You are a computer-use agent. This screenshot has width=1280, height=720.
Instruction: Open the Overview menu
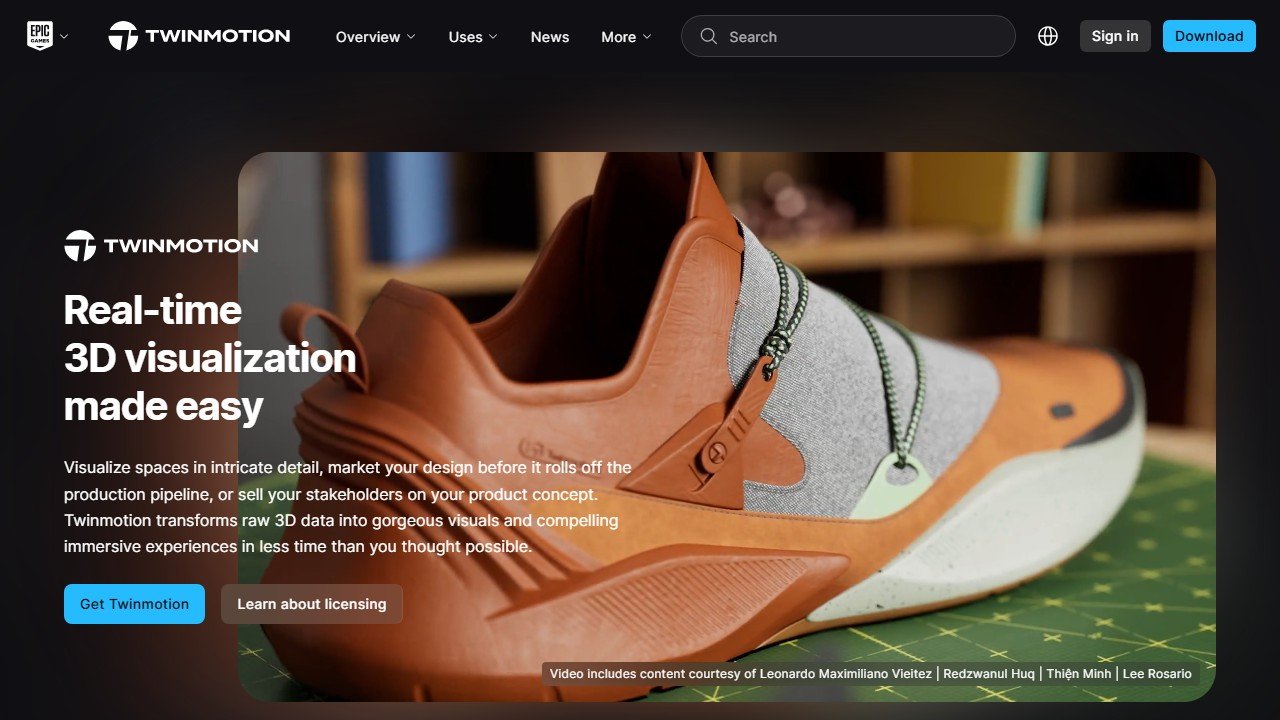(x=375, y=37)
